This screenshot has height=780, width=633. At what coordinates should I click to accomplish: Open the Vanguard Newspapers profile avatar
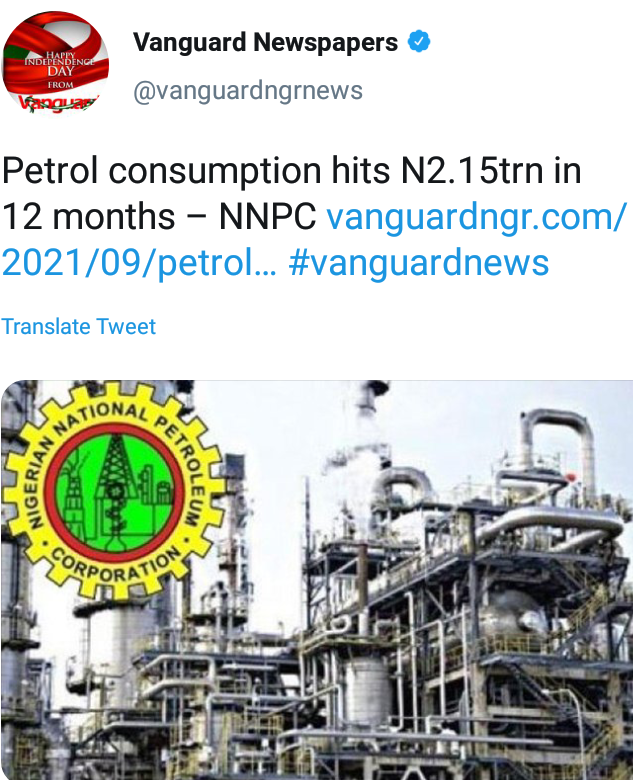(56, 63)
